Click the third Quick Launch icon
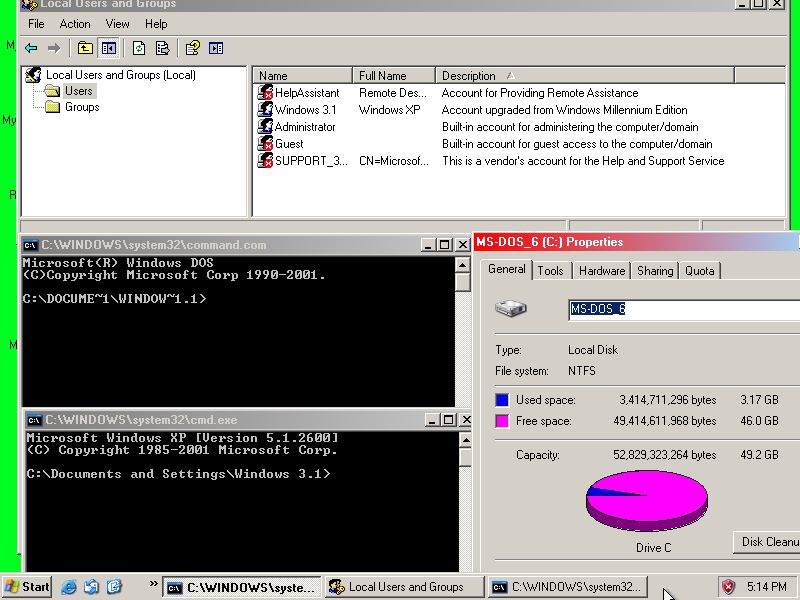Image resolution: width=800 pixels, height=600 pixels. (x=114, y=587)
